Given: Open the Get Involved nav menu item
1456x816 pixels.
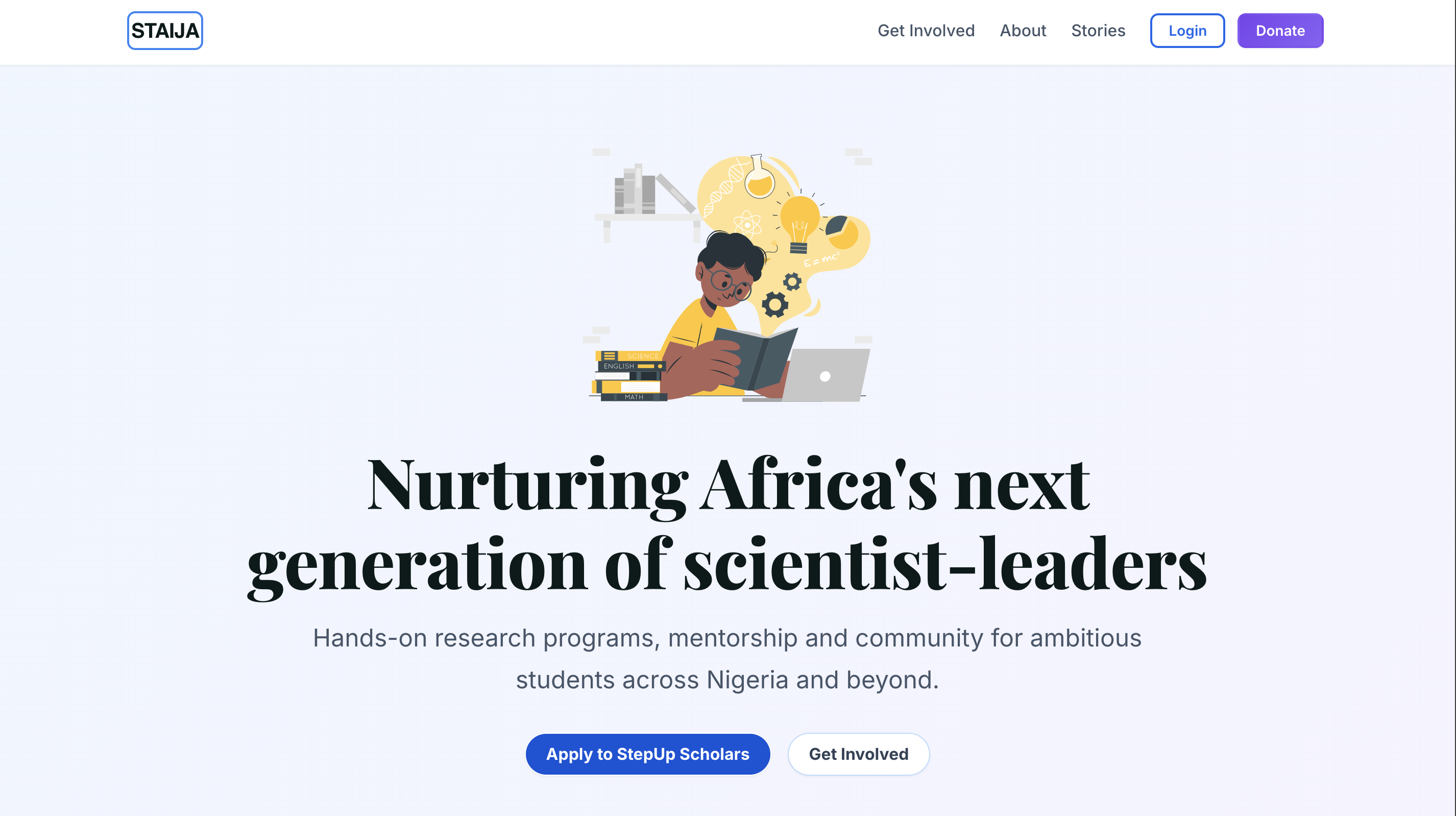Looking at the screenshot, I should (926, 31).
